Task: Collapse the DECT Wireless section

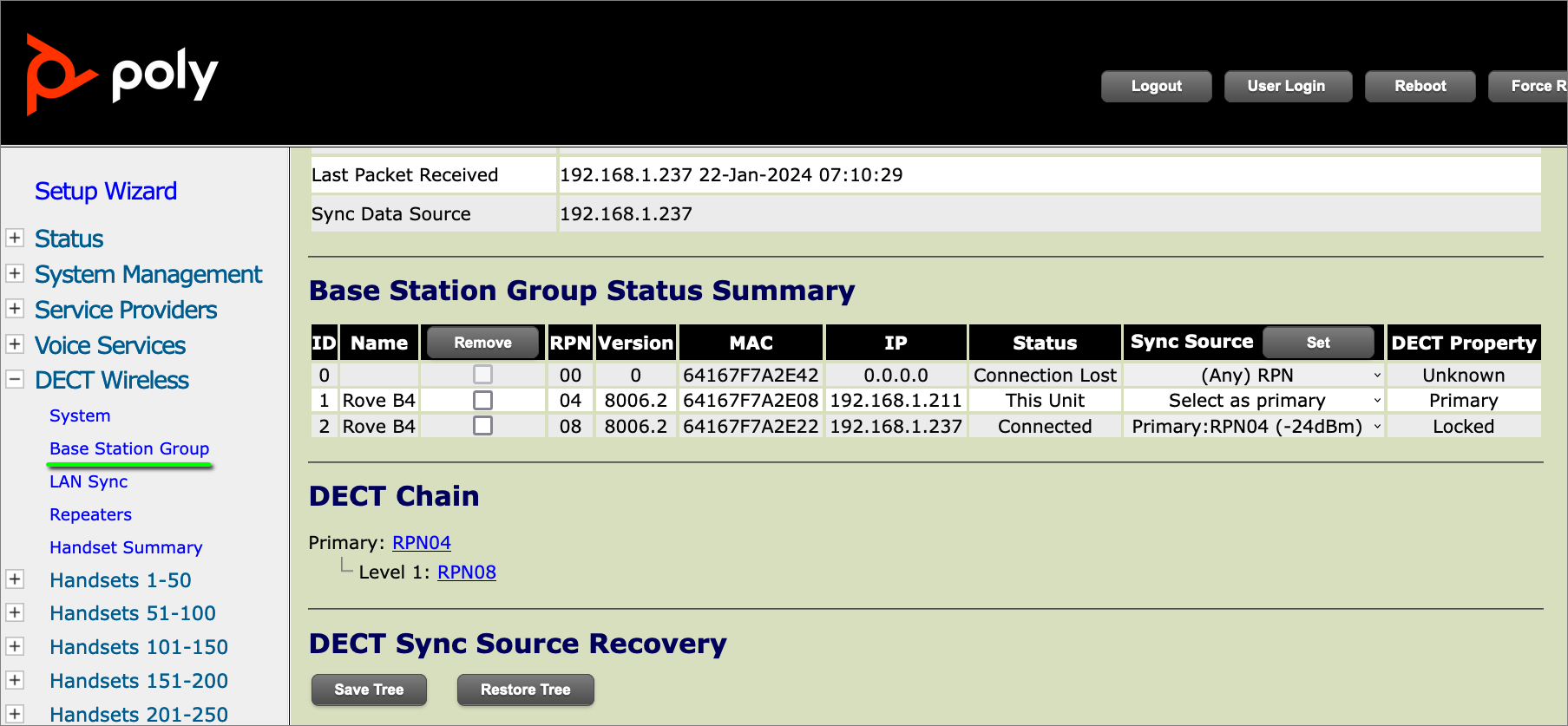Action: tap(15, 379)
